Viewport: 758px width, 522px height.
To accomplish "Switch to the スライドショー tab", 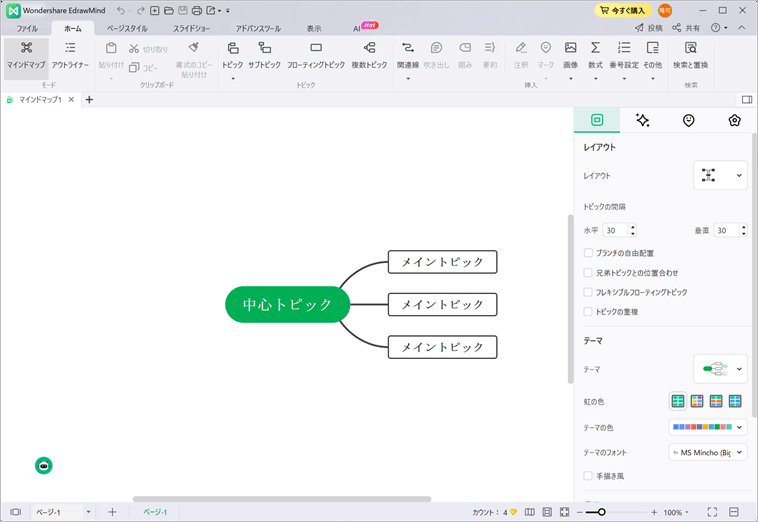I will [x=191, y=29].
